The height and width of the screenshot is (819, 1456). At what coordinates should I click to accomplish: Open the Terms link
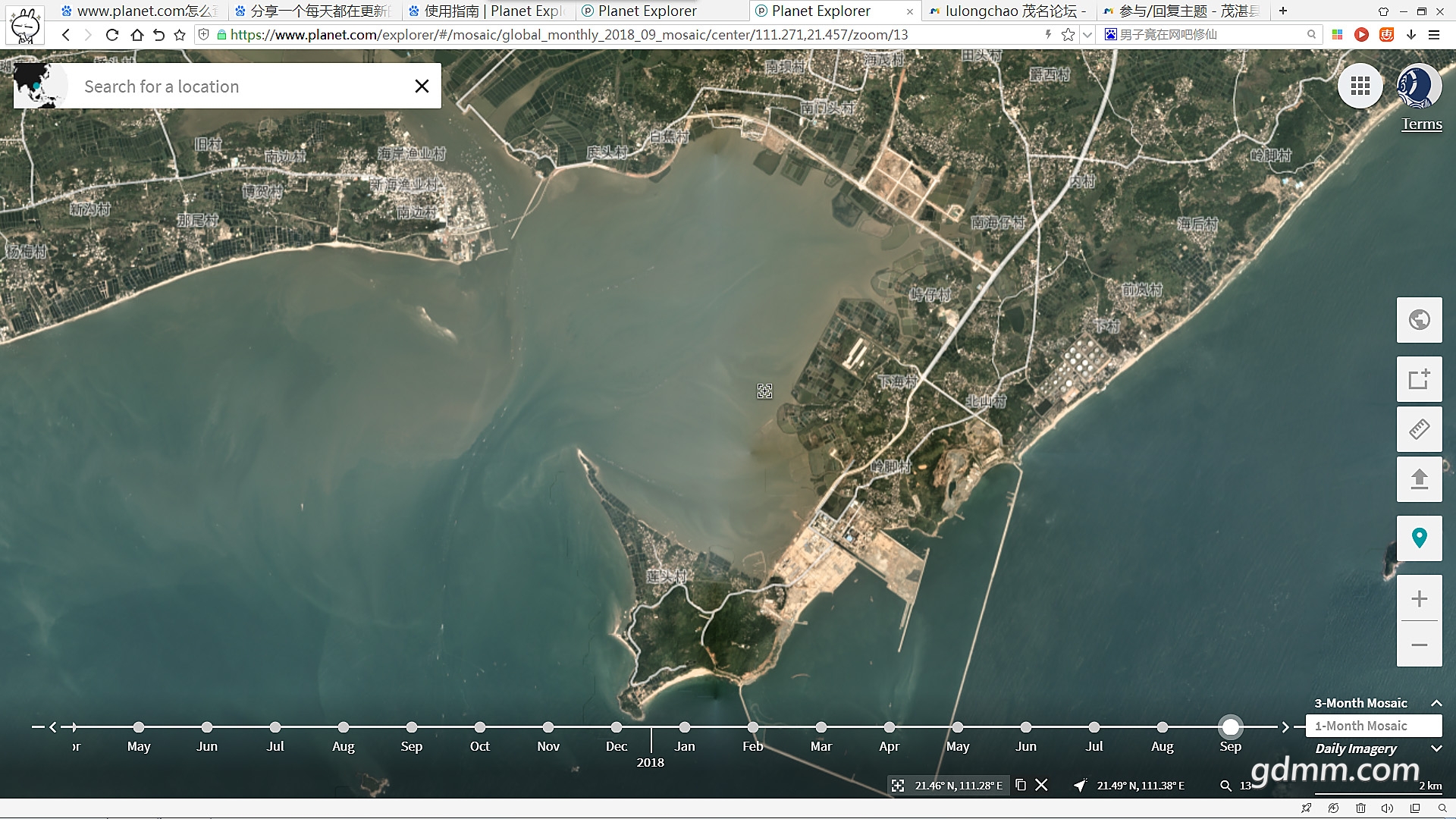[1421, 124]
